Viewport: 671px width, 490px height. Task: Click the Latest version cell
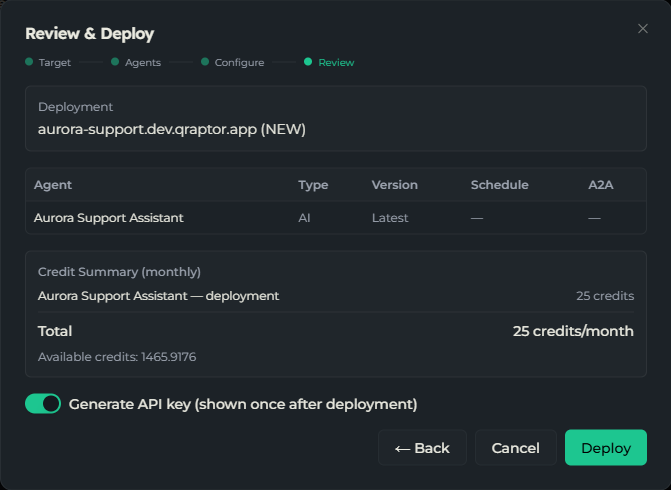390,218
